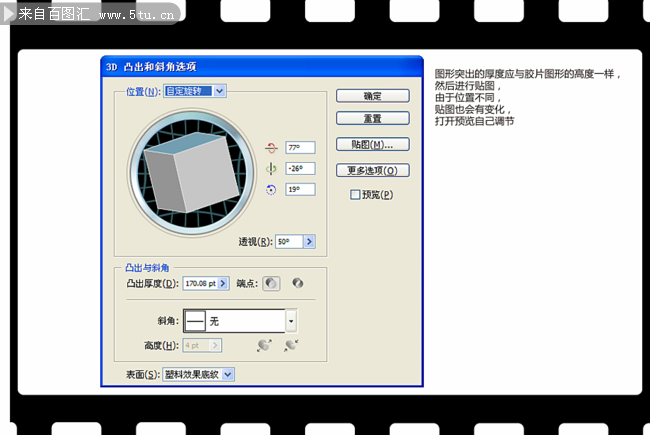Click the X-axis rotation field showing 77°

click(300, 147)
